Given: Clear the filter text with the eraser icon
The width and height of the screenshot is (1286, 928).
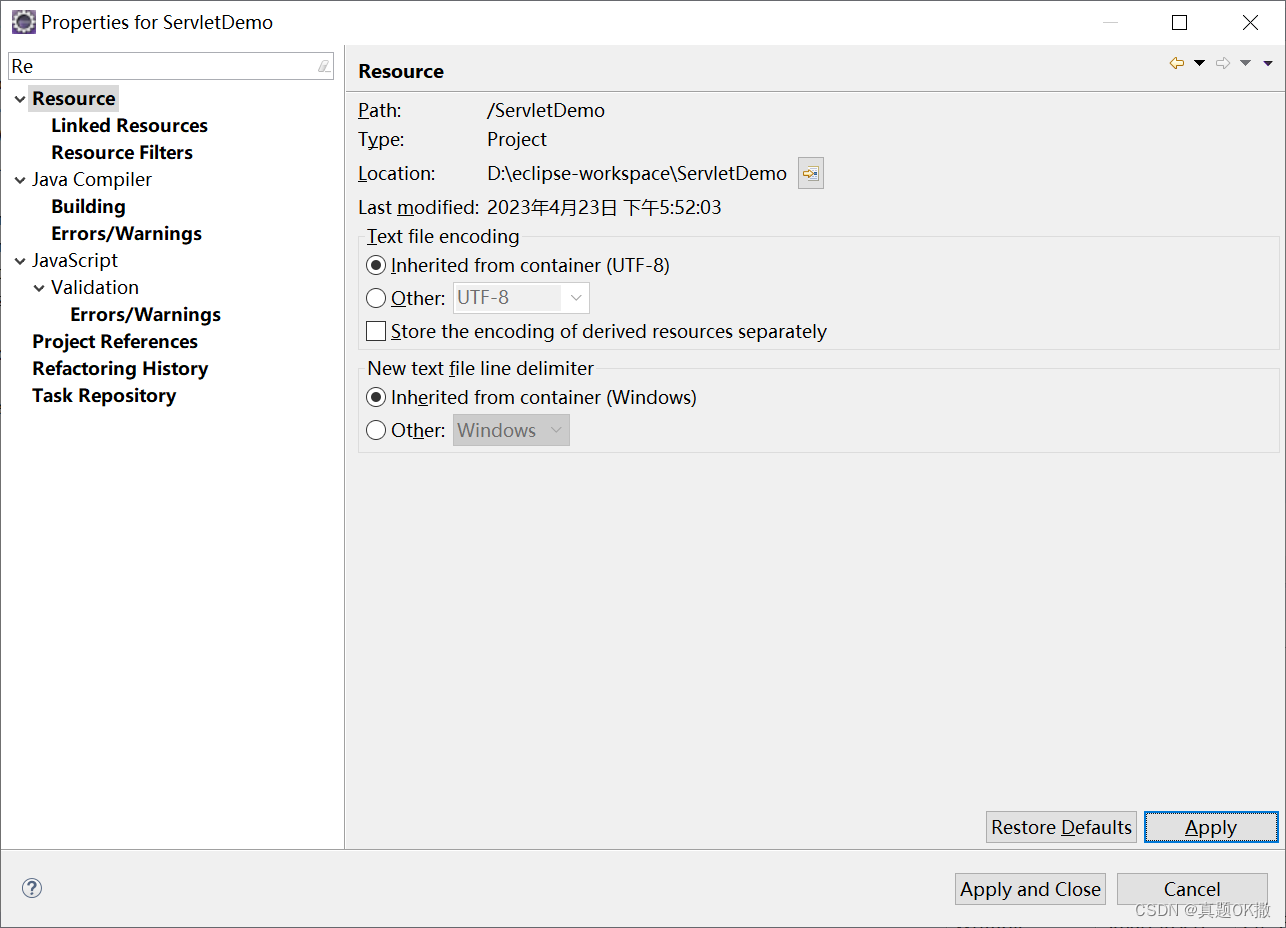Looking at the screenshot, I should pyautogui.click(x=323, y=66).
